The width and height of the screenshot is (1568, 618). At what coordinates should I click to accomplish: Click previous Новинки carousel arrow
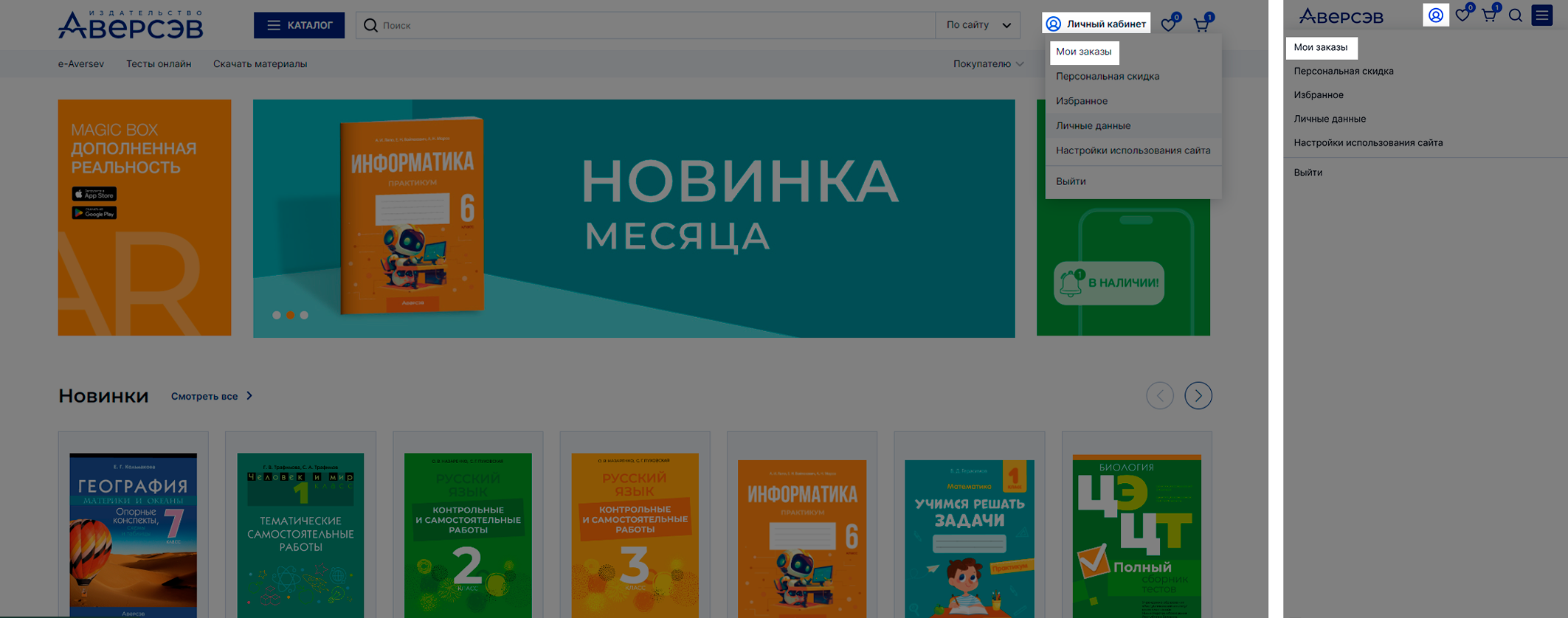1159,396
